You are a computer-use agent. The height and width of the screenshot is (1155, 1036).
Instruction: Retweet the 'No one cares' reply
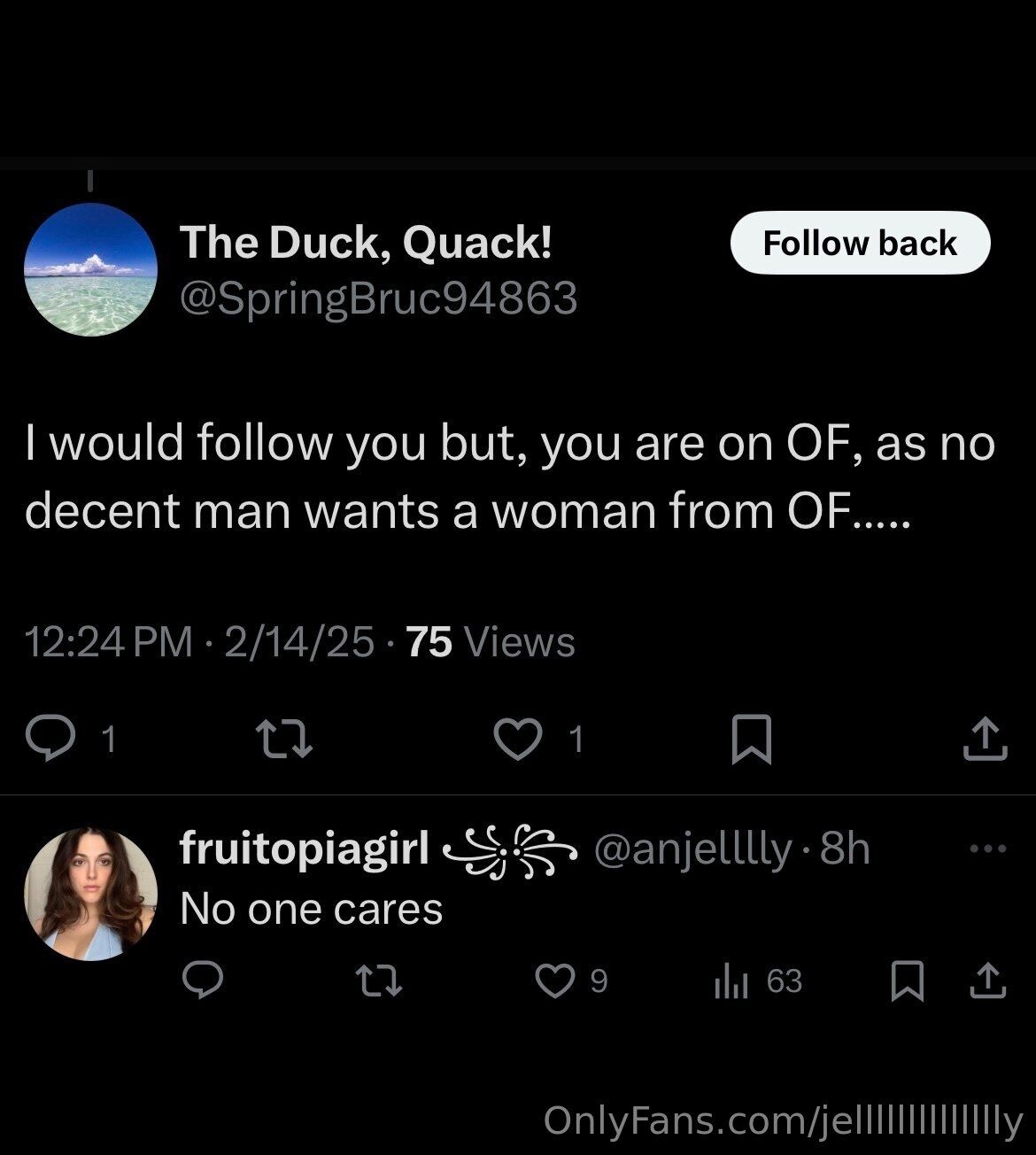coord(378,981)
